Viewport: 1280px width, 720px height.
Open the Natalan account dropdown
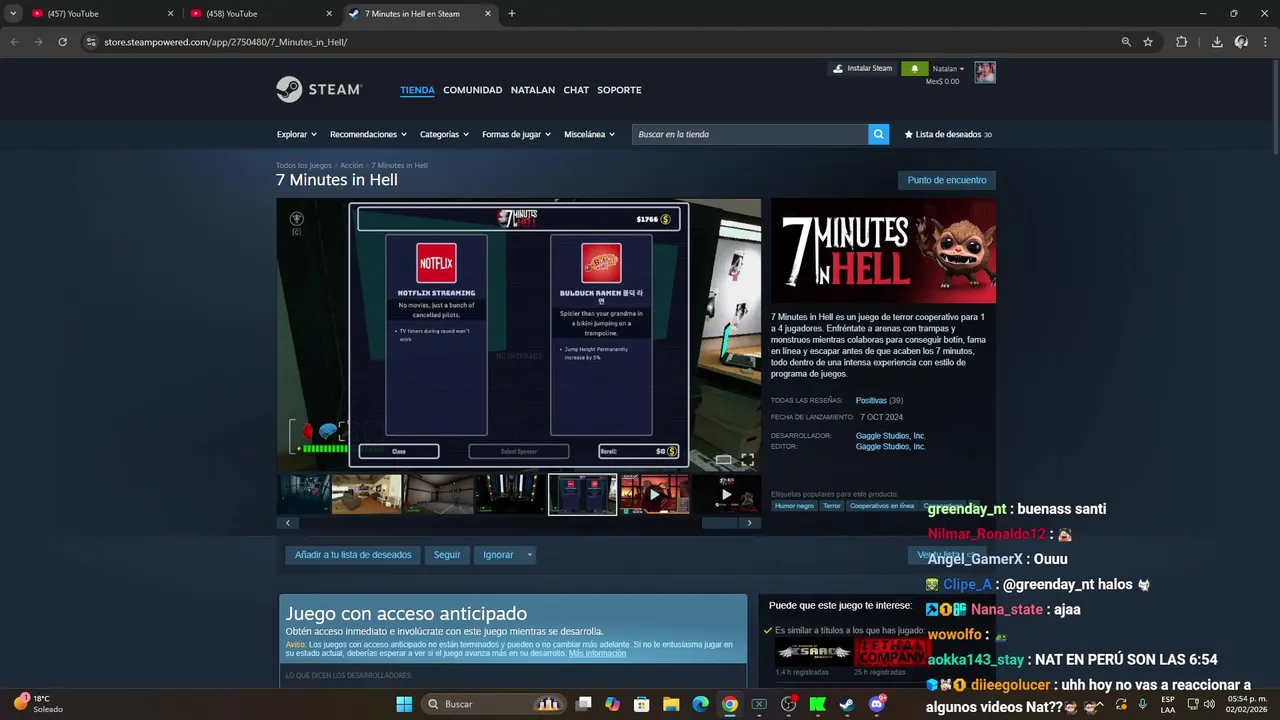pyautogui.click(x=948, y=69)
